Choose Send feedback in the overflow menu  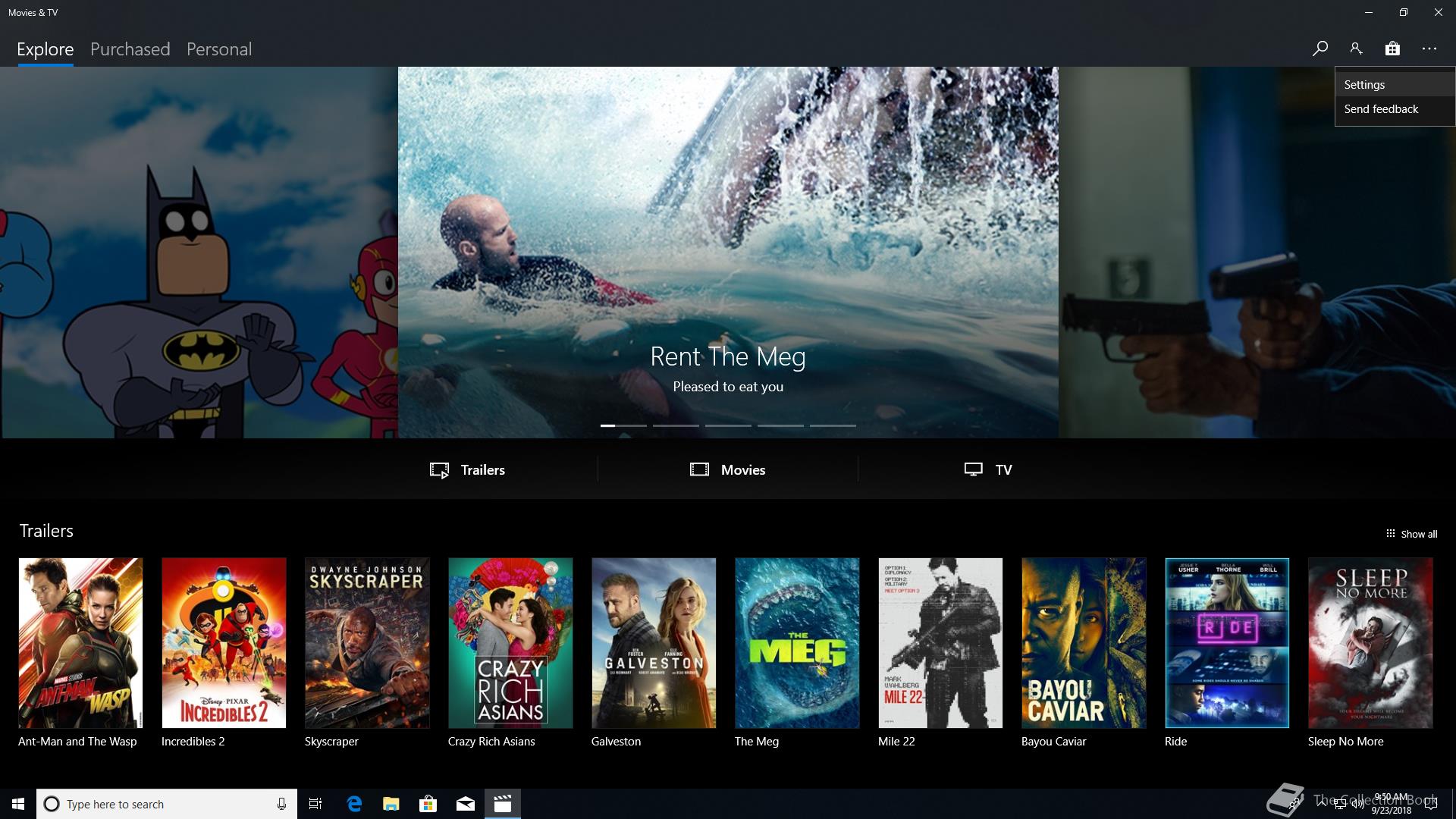click(1395, 109)
